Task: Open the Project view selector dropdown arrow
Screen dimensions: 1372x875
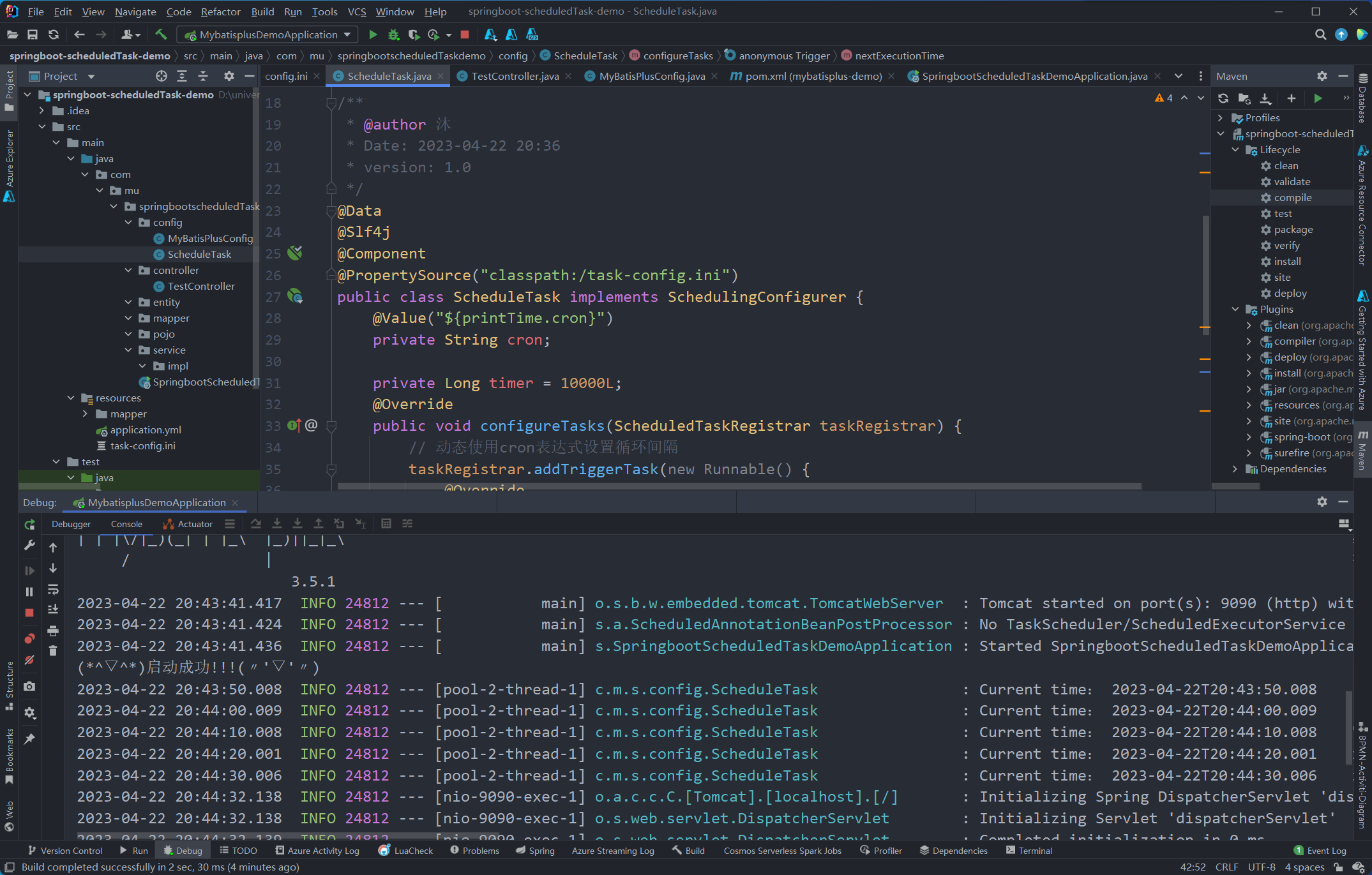Action: (91, 76)
